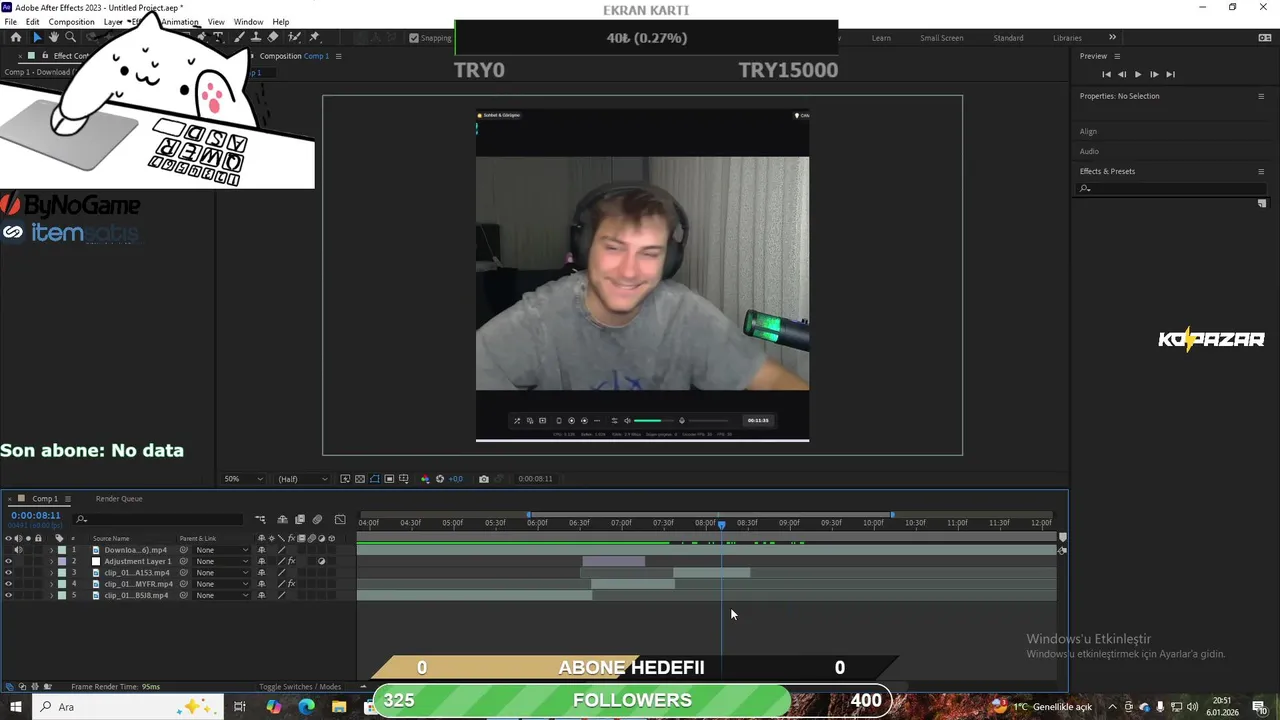Toggle adjustment layer switch for Adjustment Layer 1
The width and height of the screenshot is (1280, 720).
coord(322,561)
